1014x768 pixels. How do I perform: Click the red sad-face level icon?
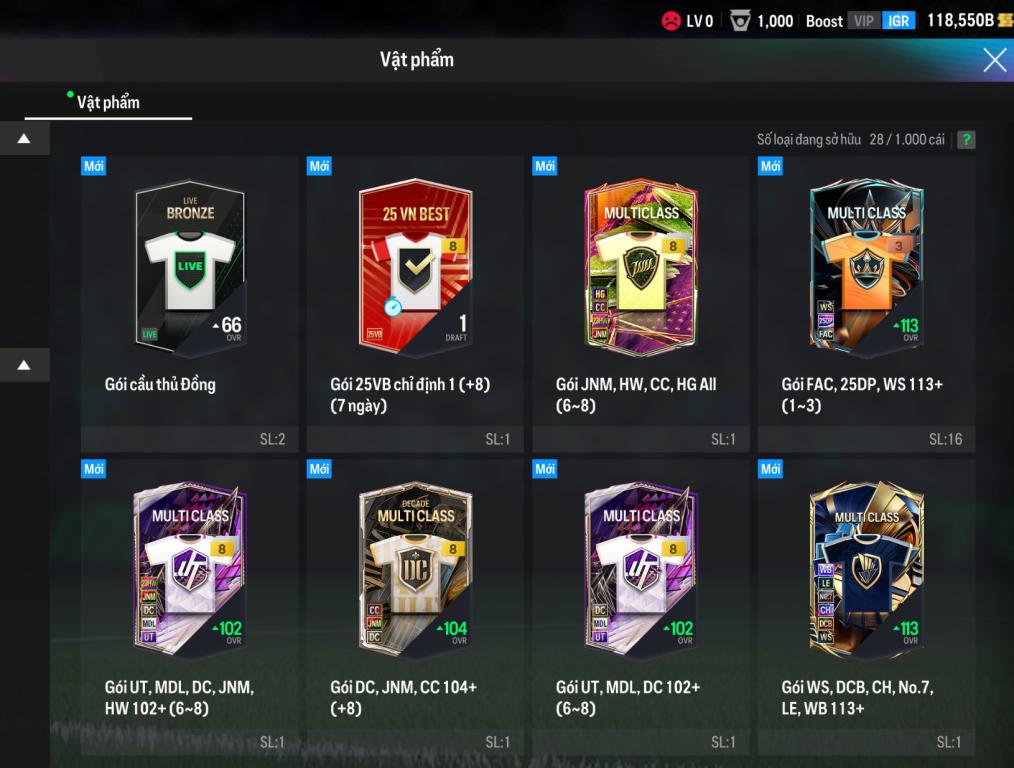coord(671,21)
